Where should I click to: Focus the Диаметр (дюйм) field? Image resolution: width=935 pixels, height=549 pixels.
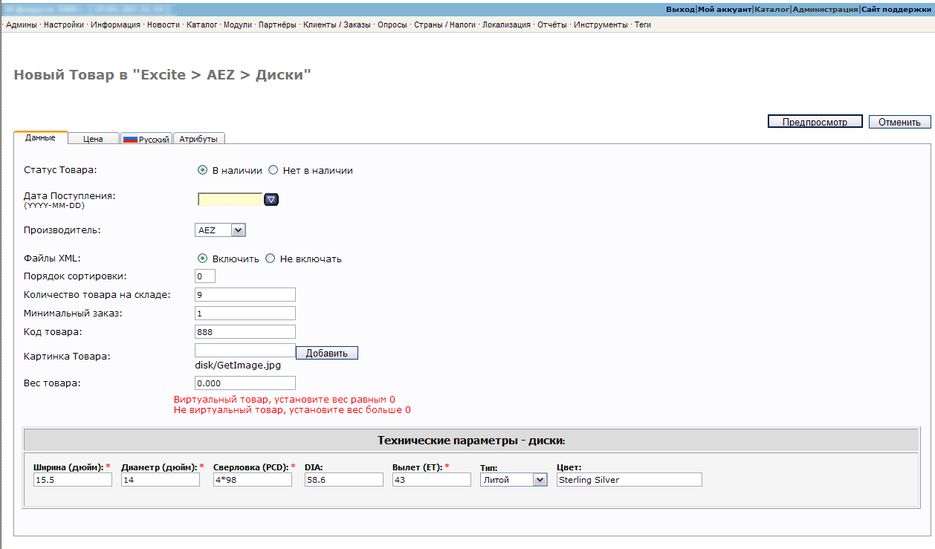tap(160, 480)
